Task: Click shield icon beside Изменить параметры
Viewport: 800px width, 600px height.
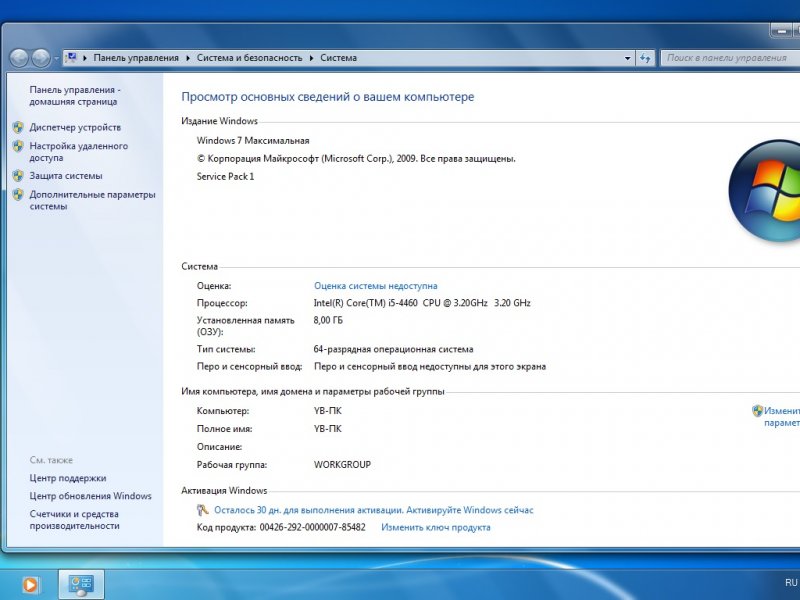Action: pos(758,411)
